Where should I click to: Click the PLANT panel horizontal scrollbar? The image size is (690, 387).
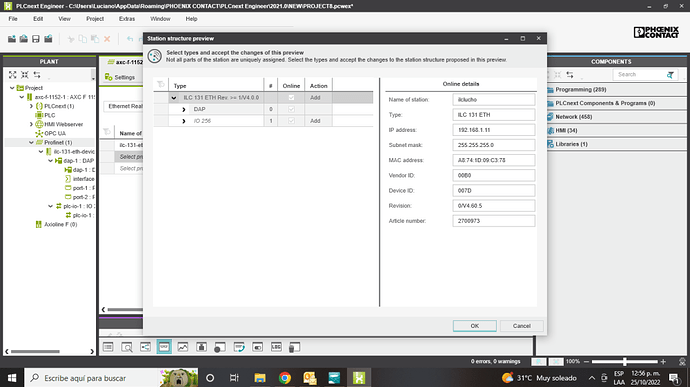pos(35,351)
